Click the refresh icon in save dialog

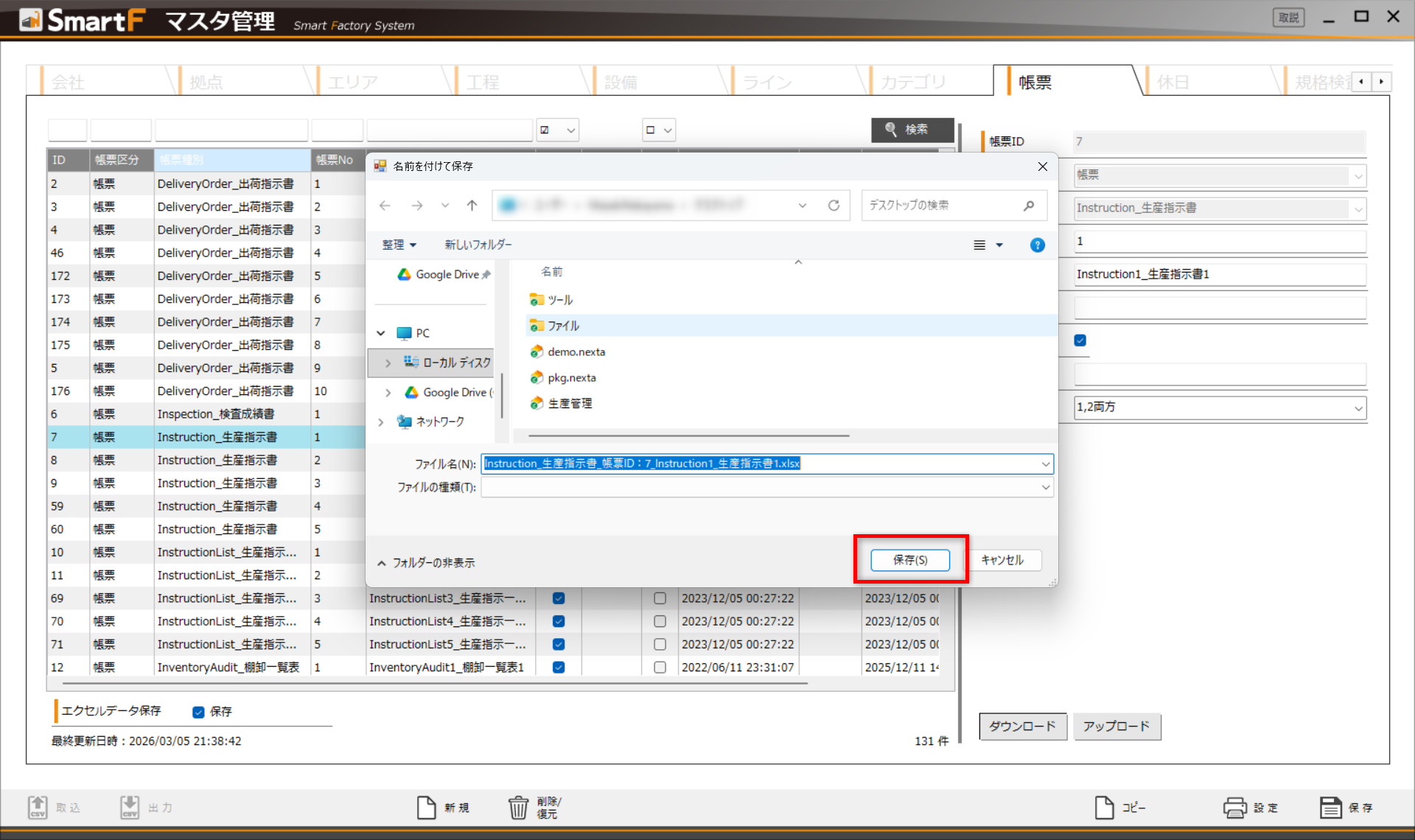pos(834,206)
